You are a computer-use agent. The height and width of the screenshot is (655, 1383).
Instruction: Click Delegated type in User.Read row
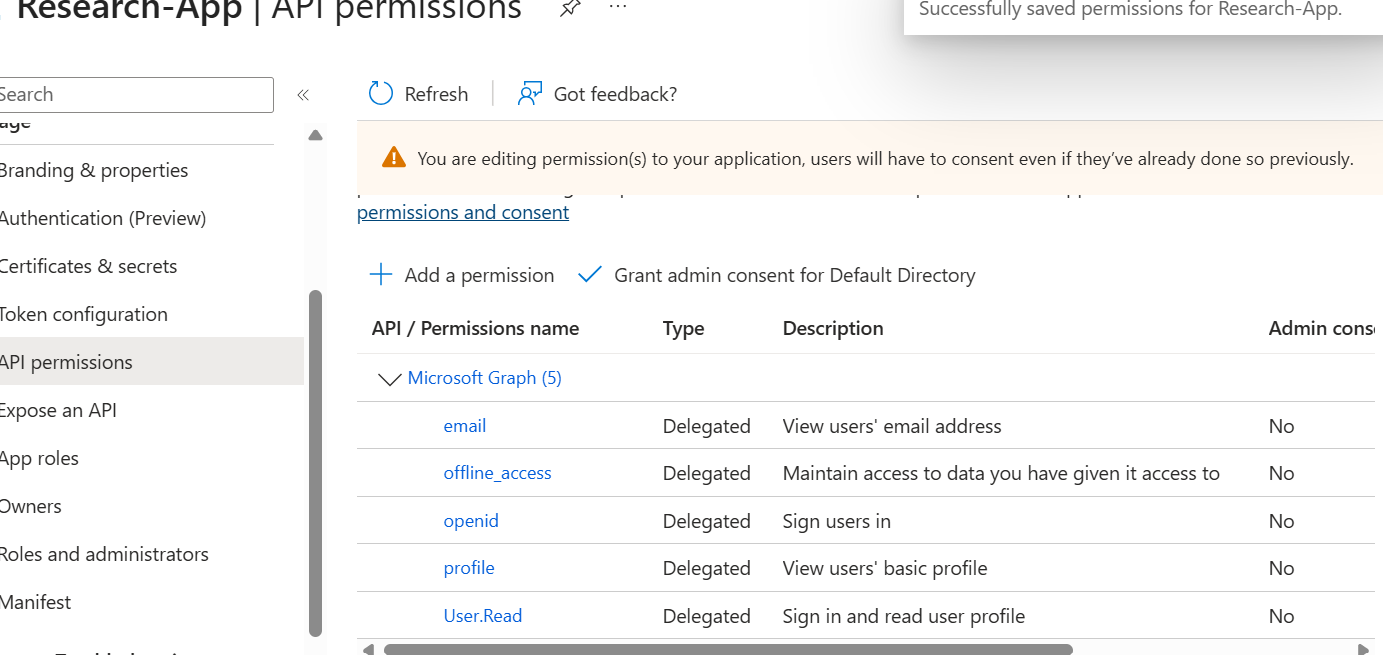pos(706,616)
